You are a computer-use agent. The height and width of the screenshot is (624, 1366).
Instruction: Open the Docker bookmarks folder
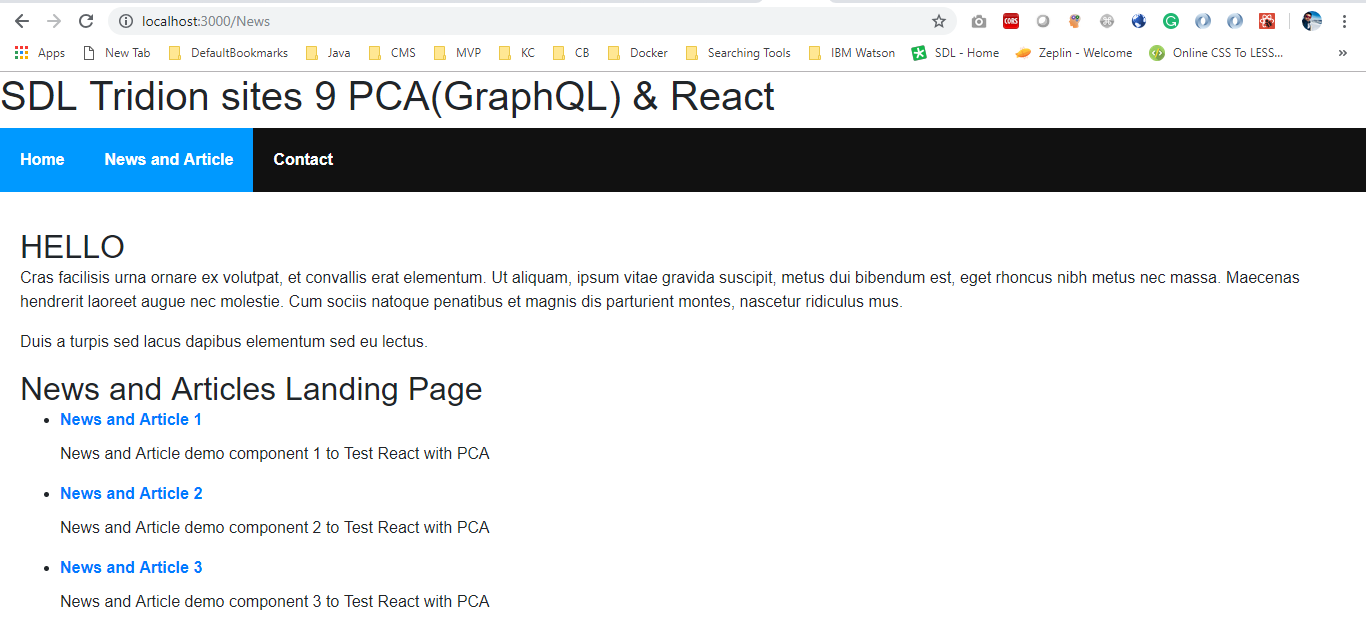click(x=638, y=53)
